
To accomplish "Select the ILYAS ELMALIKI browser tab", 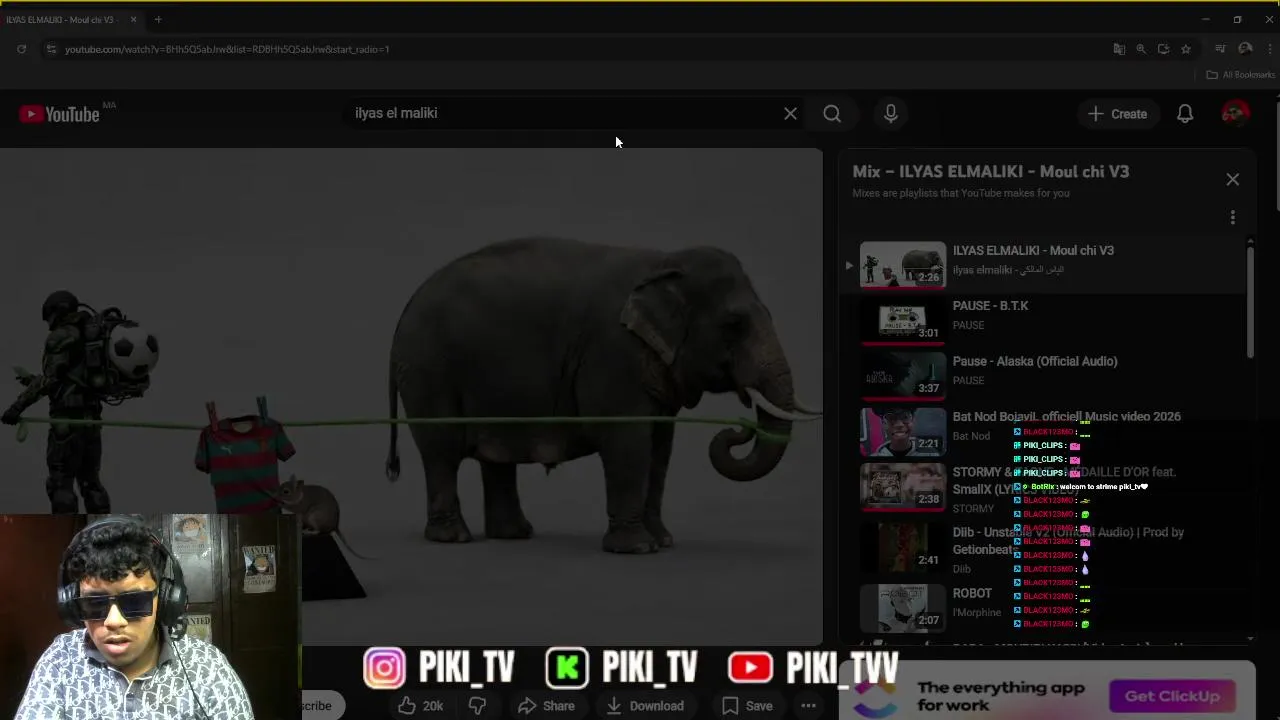I will [62, 19].
